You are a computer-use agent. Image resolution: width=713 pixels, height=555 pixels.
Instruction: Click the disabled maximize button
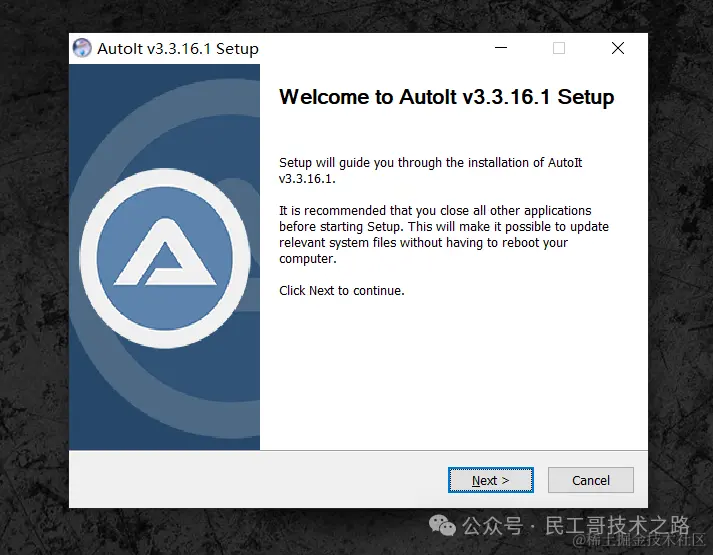point(559,48)
